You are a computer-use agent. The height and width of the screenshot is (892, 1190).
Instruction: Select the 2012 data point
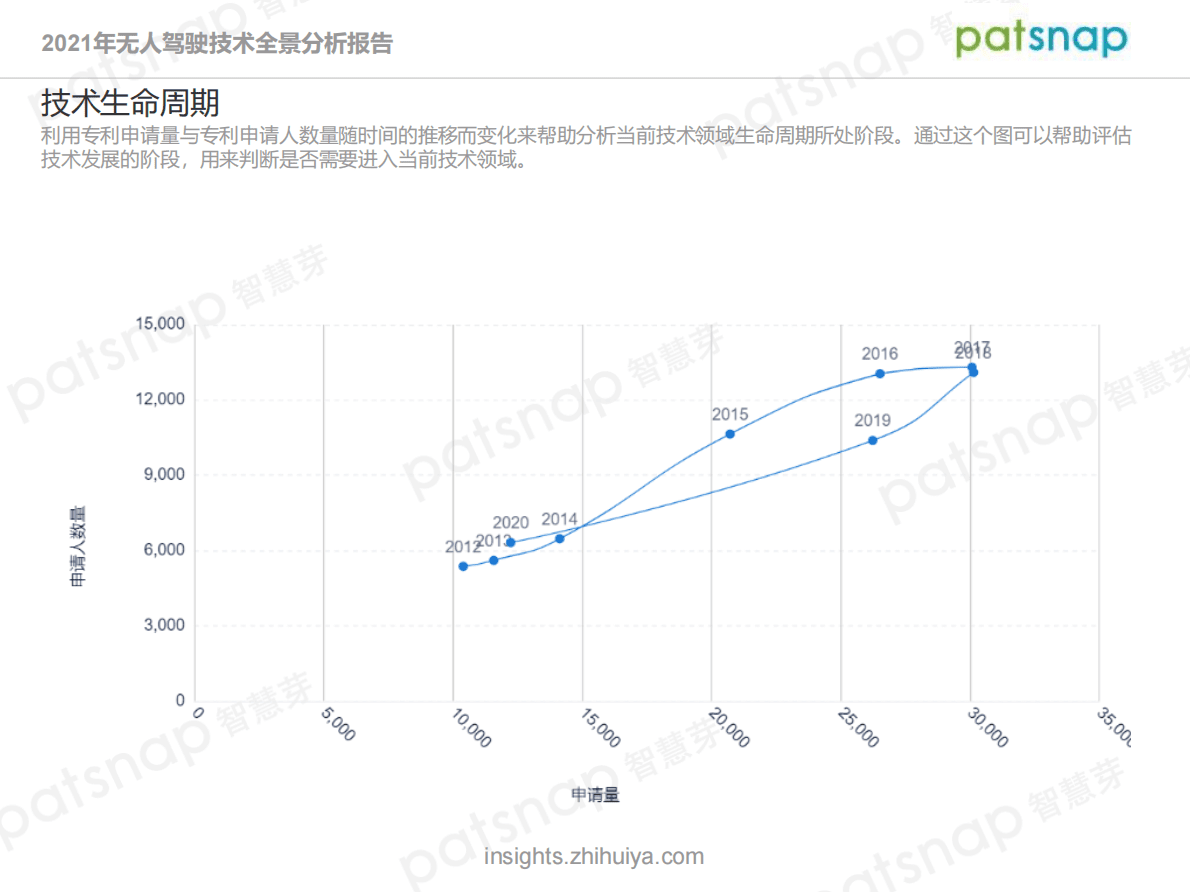click(x=463, y=566)
